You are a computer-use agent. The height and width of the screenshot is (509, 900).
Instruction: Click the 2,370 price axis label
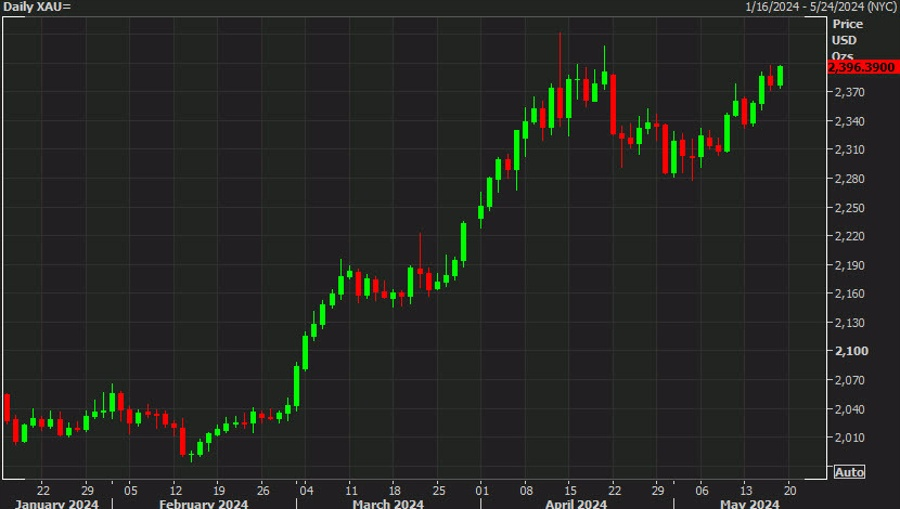[x=849, y=92]
